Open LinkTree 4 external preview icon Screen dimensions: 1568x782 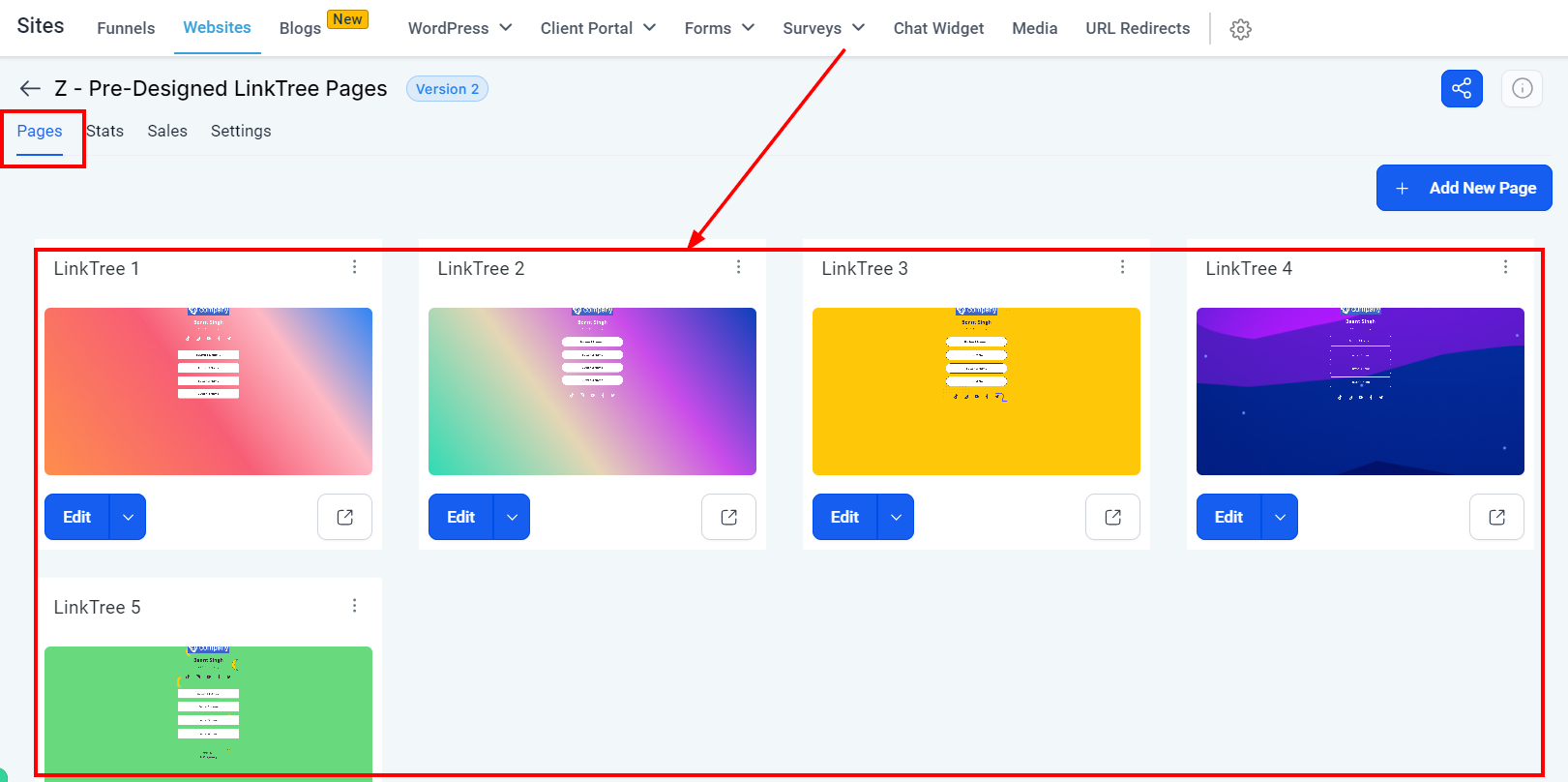(x=1496, y=517)
